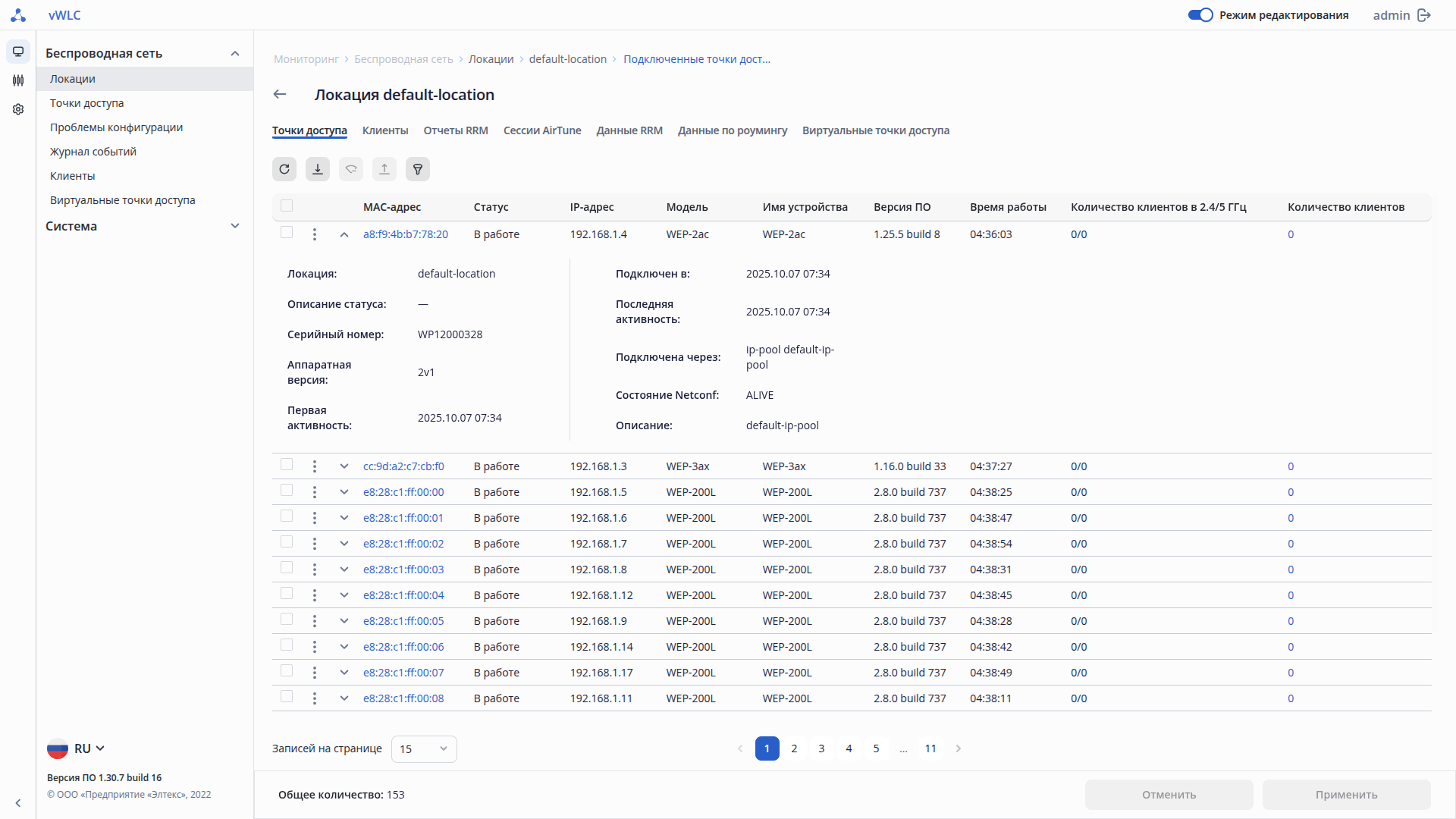
Task: Open the Сессии AirTune tab
Action: coord(542,130)
